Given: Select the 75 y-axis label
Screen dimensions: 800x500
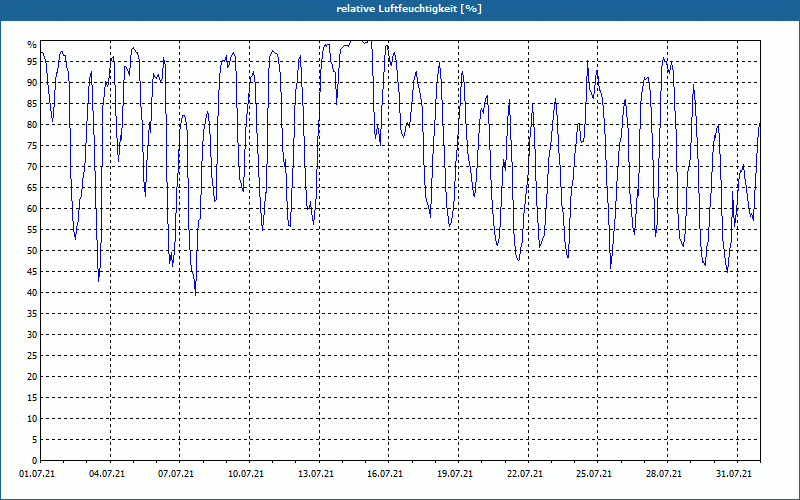Looking at the screenshot, I should coord(32,145).
